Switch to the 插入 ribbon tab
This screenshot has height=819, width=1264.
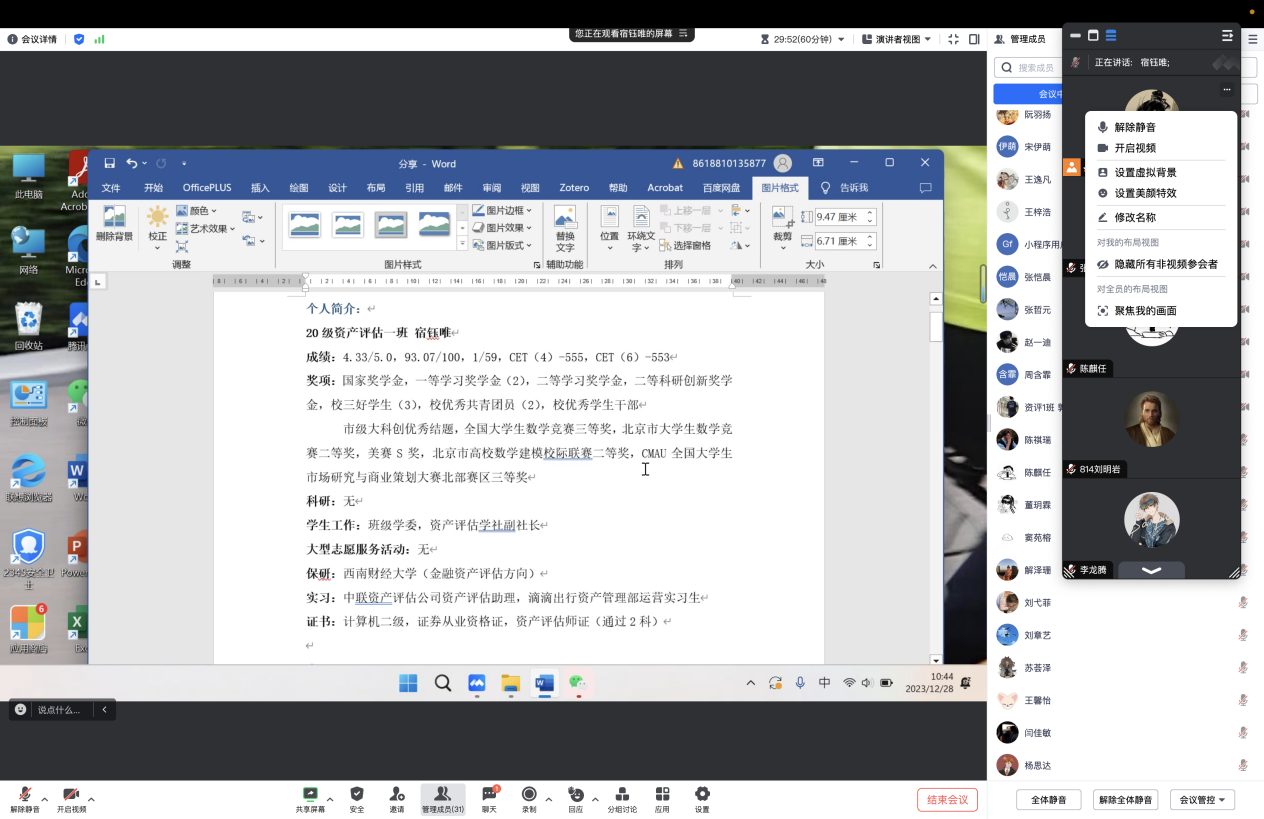(x=259, y=187)
